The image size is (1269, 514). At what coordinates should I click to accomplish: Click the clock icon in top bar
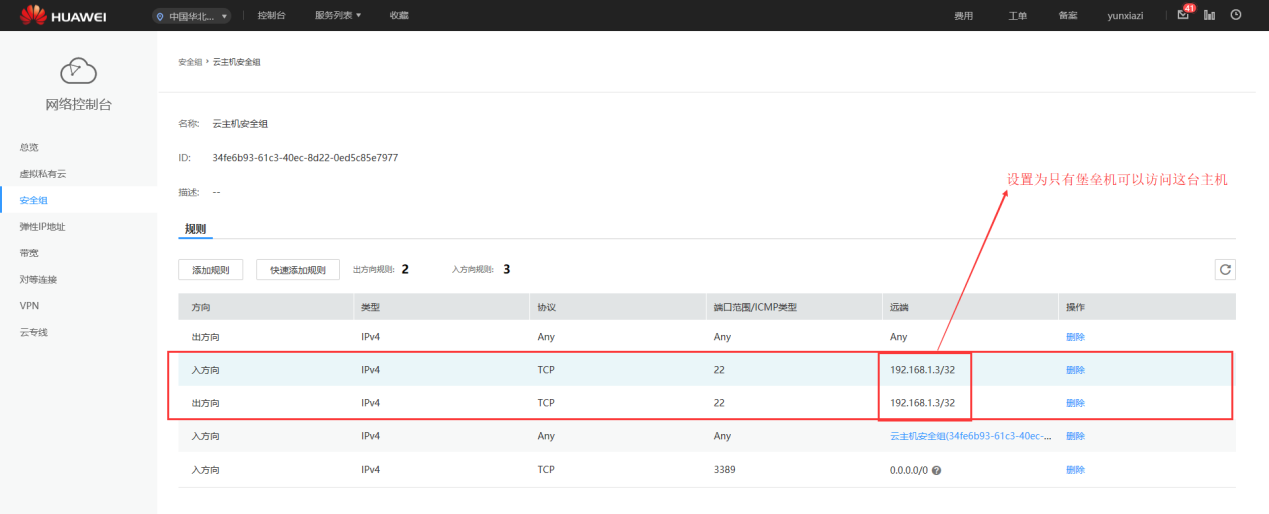coord(1236,15)
